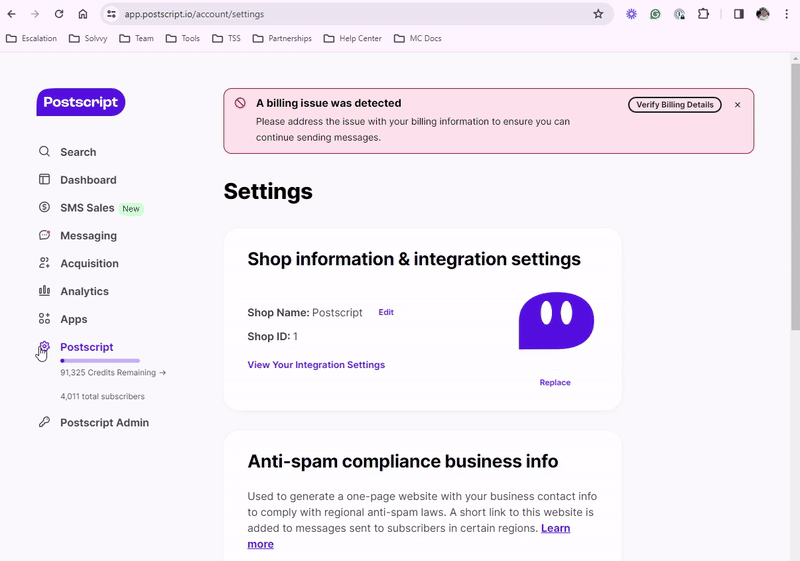Click the Search magnifier icon in sidebar
This screenshot has height=561, width=800.
[44, 151]
